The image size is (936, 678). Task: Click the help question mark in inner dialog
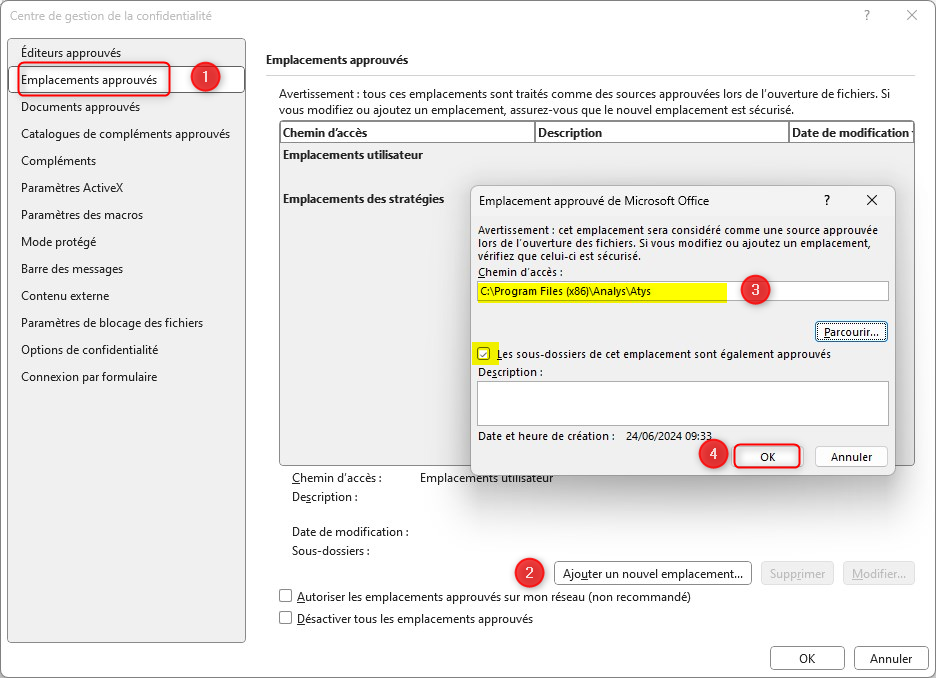coord(827,200)
